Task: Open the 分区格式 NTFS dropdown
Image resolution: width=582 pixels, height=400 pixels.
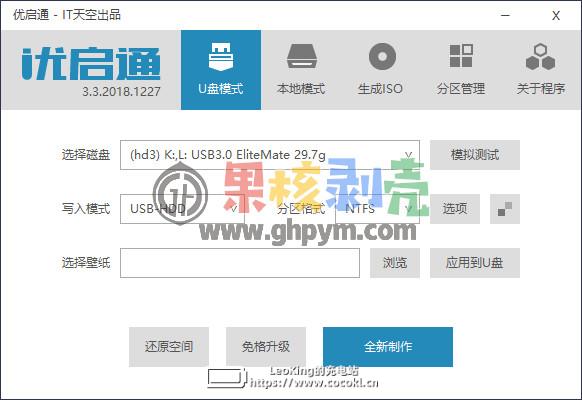Action: click(377, 209)
